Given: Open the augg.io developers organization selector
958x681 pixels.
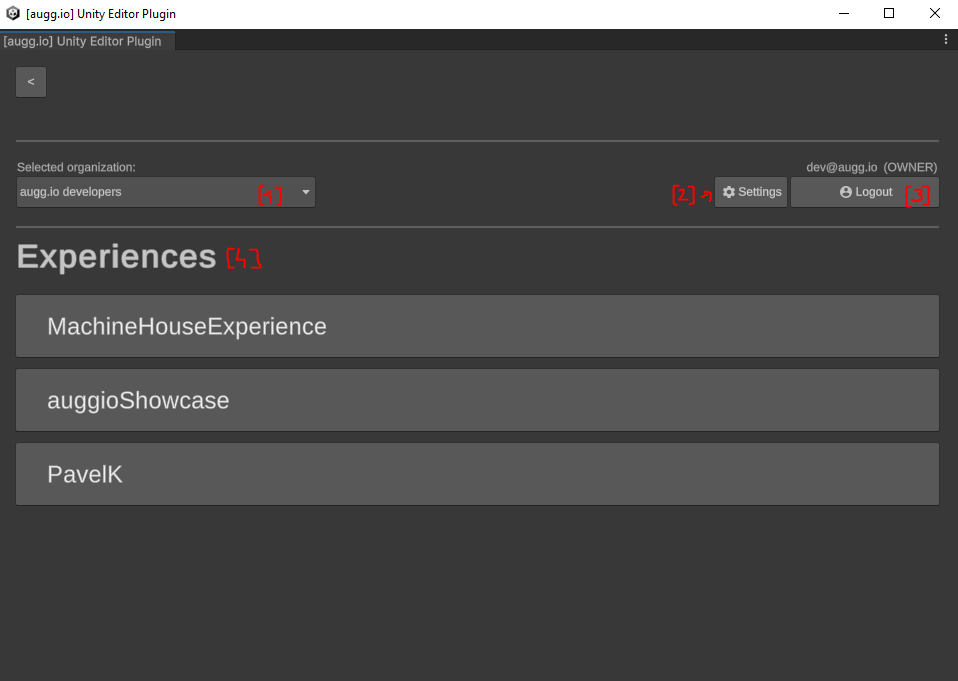Looking at the screenshot, I should [x=150, y=192].
